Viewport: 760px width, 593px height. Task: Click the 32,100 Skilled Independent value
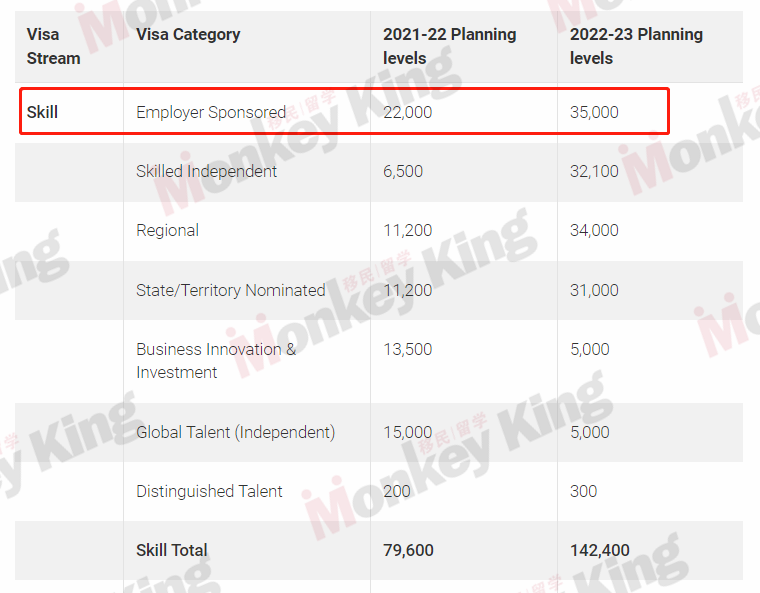pos(594,171)
